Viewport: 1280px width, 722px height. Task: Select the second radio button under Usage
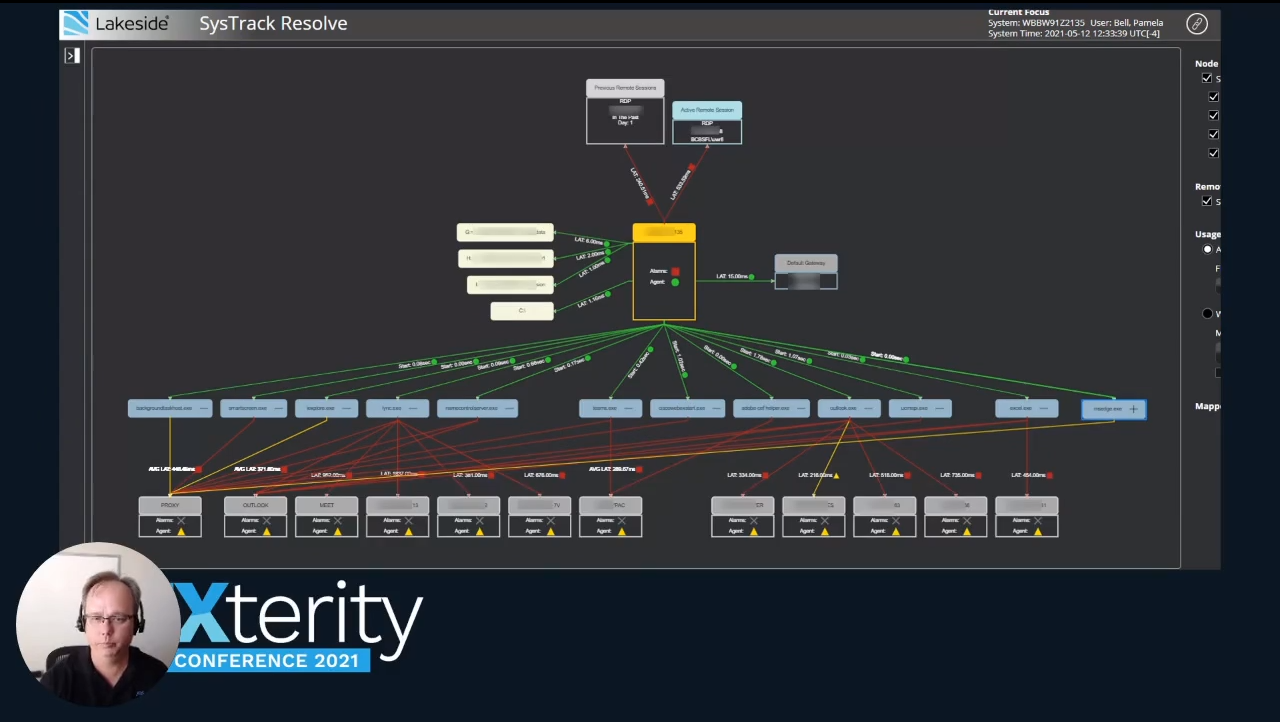1207,314
